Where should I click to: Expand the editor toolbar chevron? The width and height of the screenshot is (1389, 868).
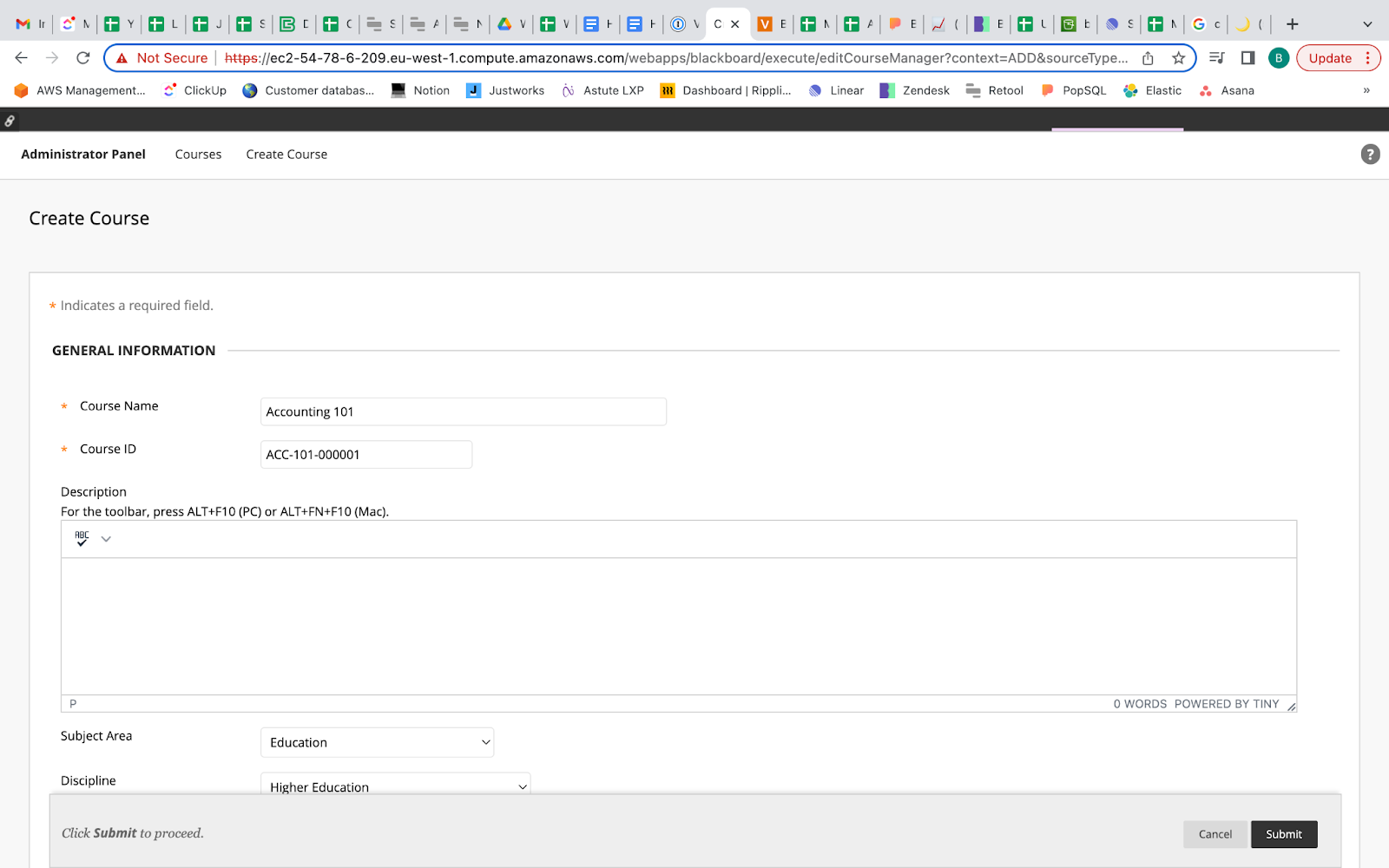(106, 539)
